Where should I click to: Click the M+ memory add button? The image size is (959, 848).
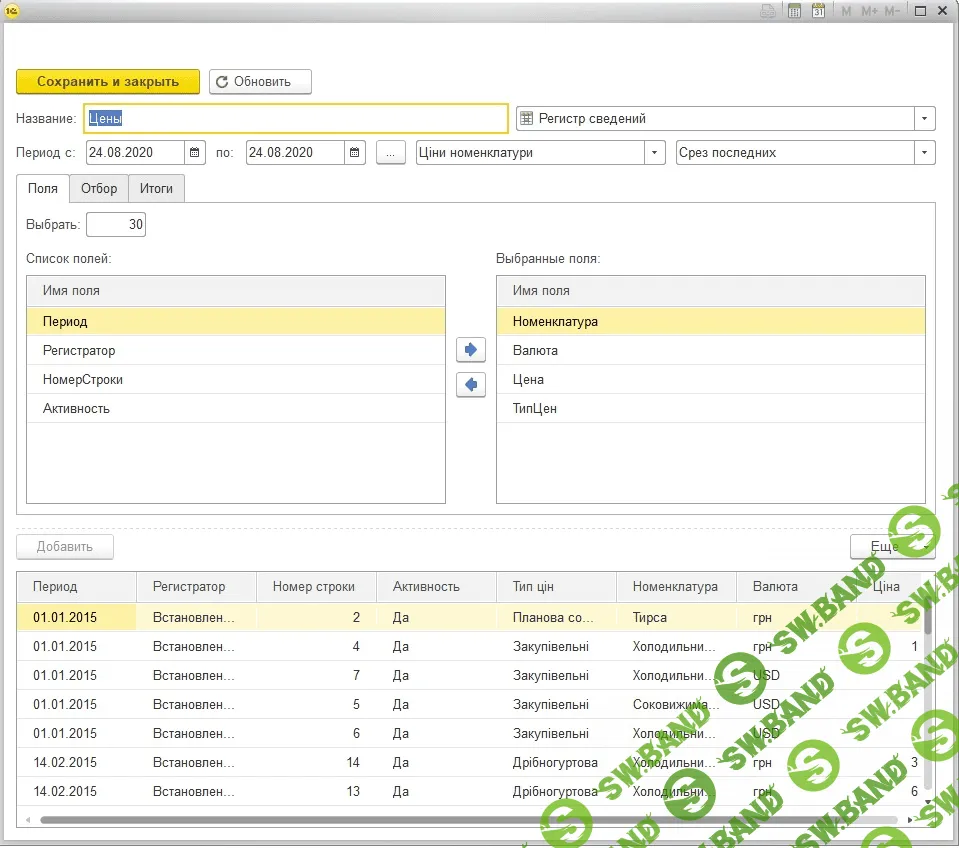pos(869,11)
